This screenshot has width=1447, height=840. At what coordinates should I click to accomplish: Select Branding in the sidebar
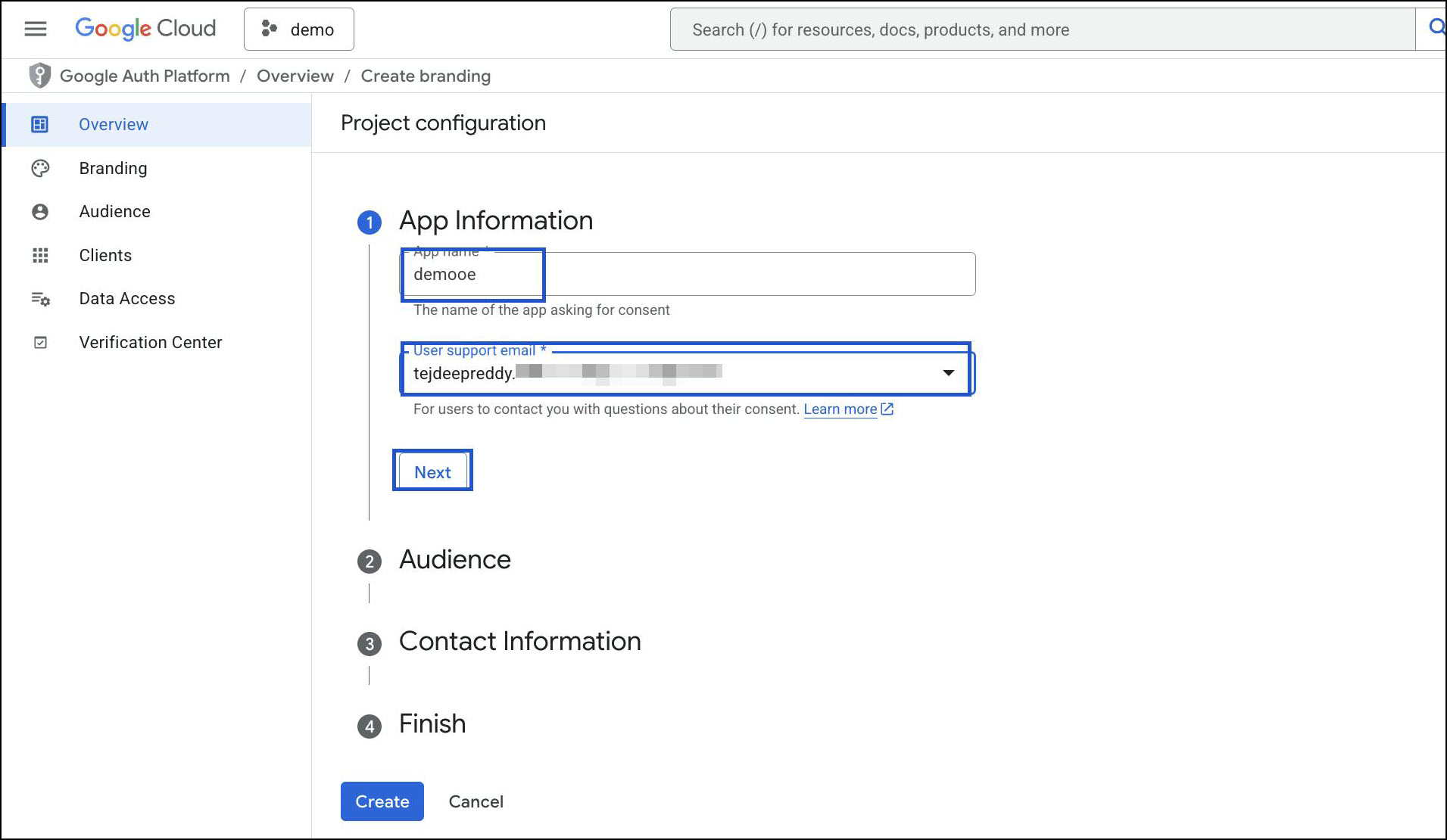pyautogui.click(x=113, y=168)
